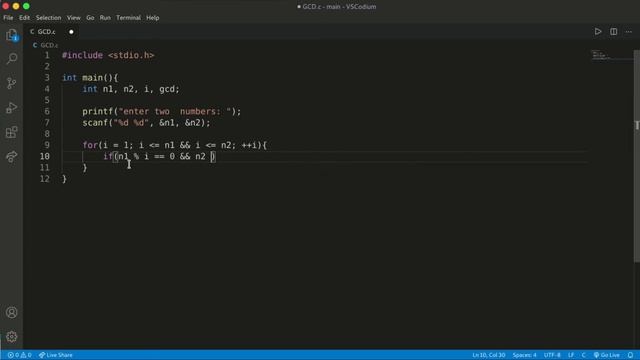Open the File menu
Viewport: 640px width, 360px height.
click(x=8, y=18)
